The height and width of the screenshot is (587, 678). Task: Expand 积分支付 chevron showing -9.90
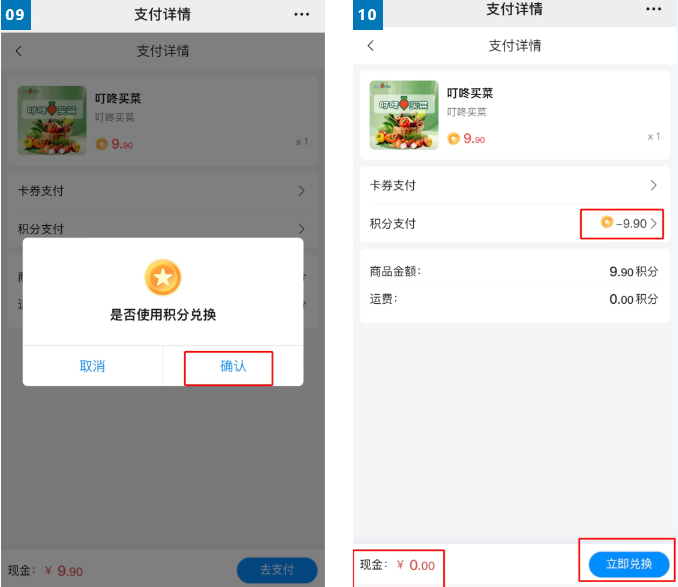pos(653,223)
